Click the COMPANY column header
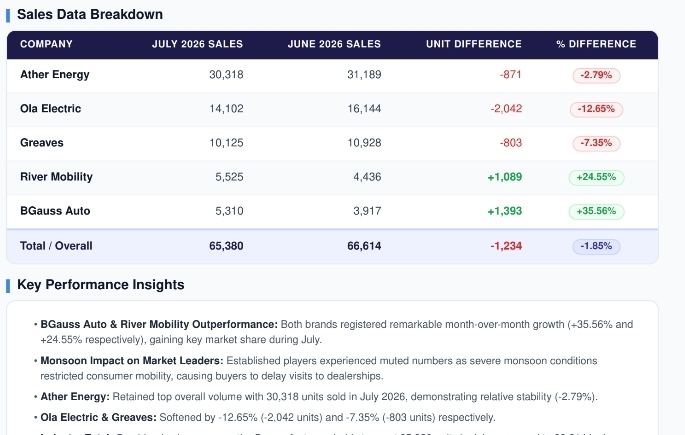 click(46, 44)
